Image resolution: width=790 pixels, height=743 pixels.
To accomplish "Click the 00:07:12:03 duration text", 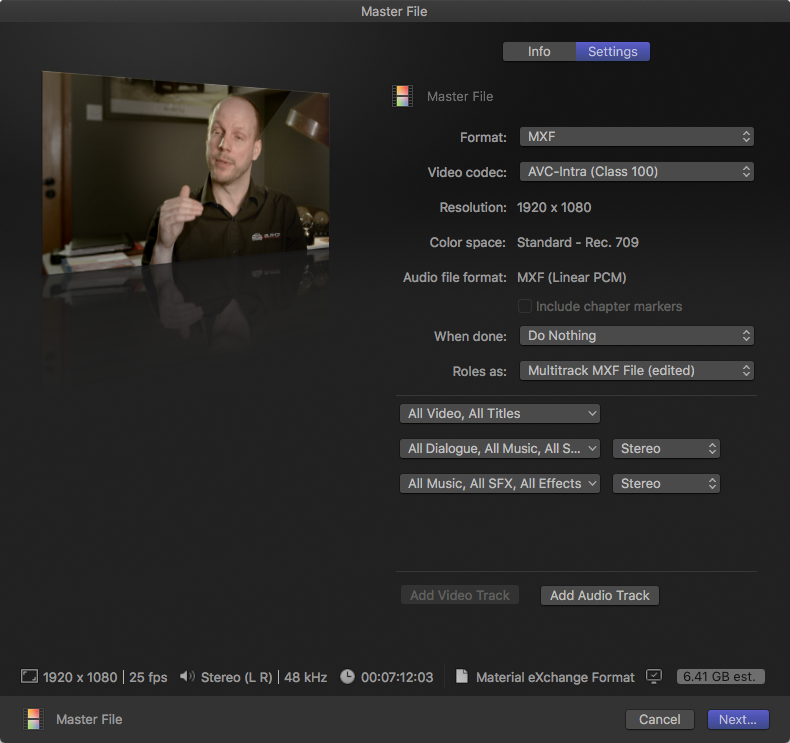I will (397, 677).
